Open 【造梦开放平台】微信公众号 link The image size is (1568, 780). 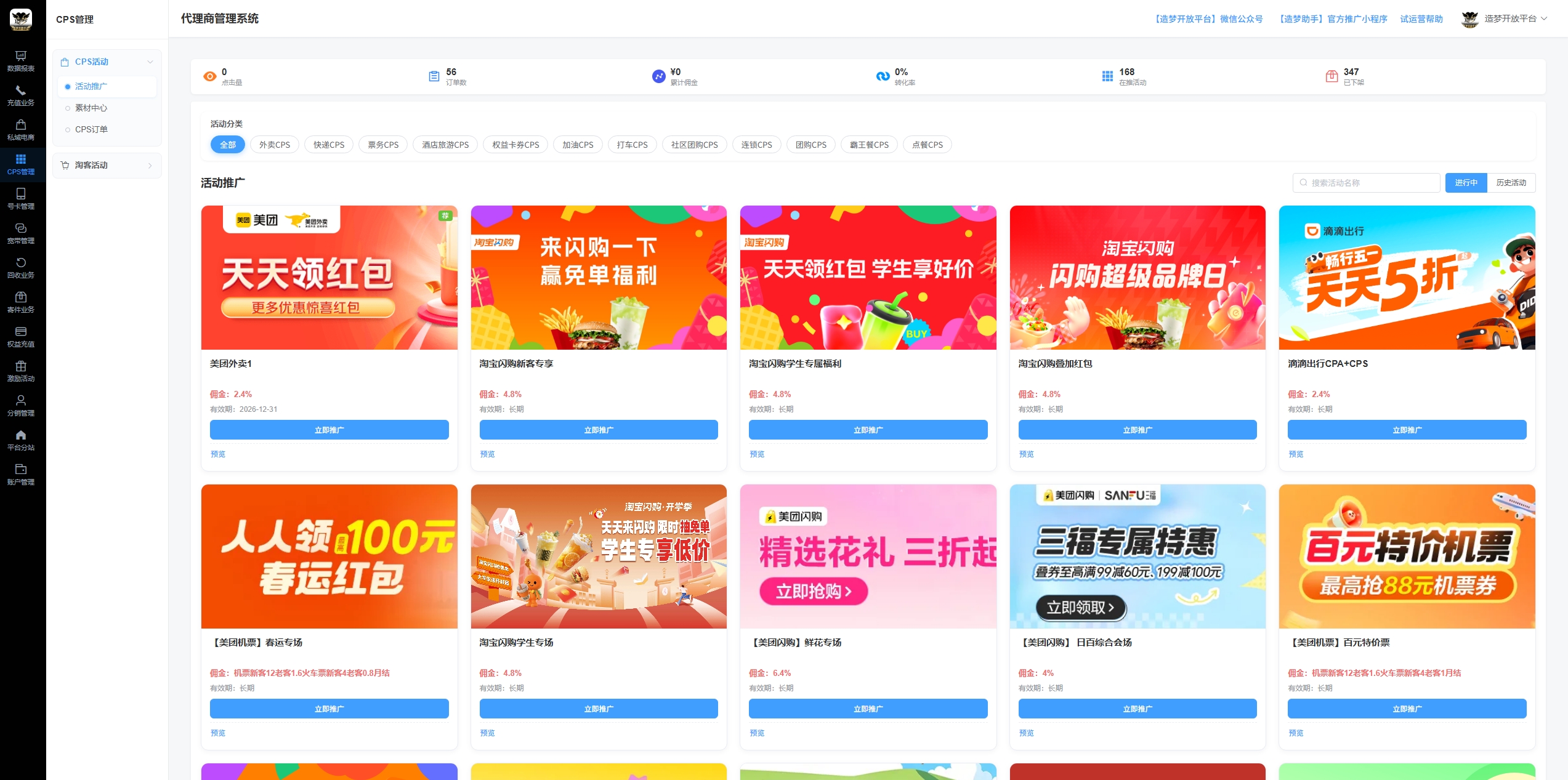point(1208,19)
